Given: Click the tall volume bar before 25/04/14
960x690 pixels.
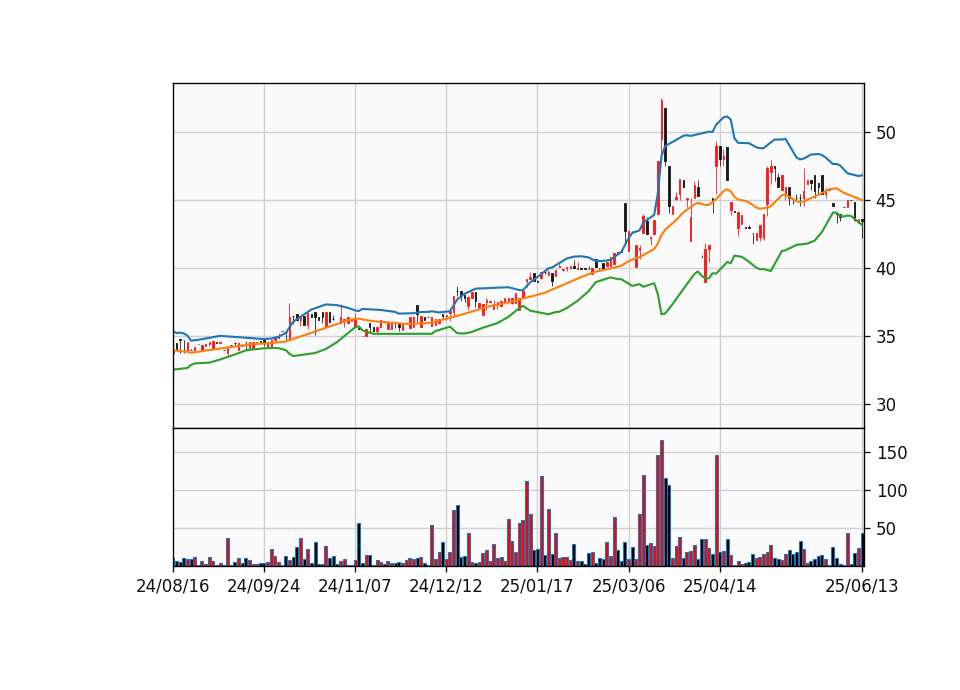Looking at the screenshot, I should (x=717, y=511).
